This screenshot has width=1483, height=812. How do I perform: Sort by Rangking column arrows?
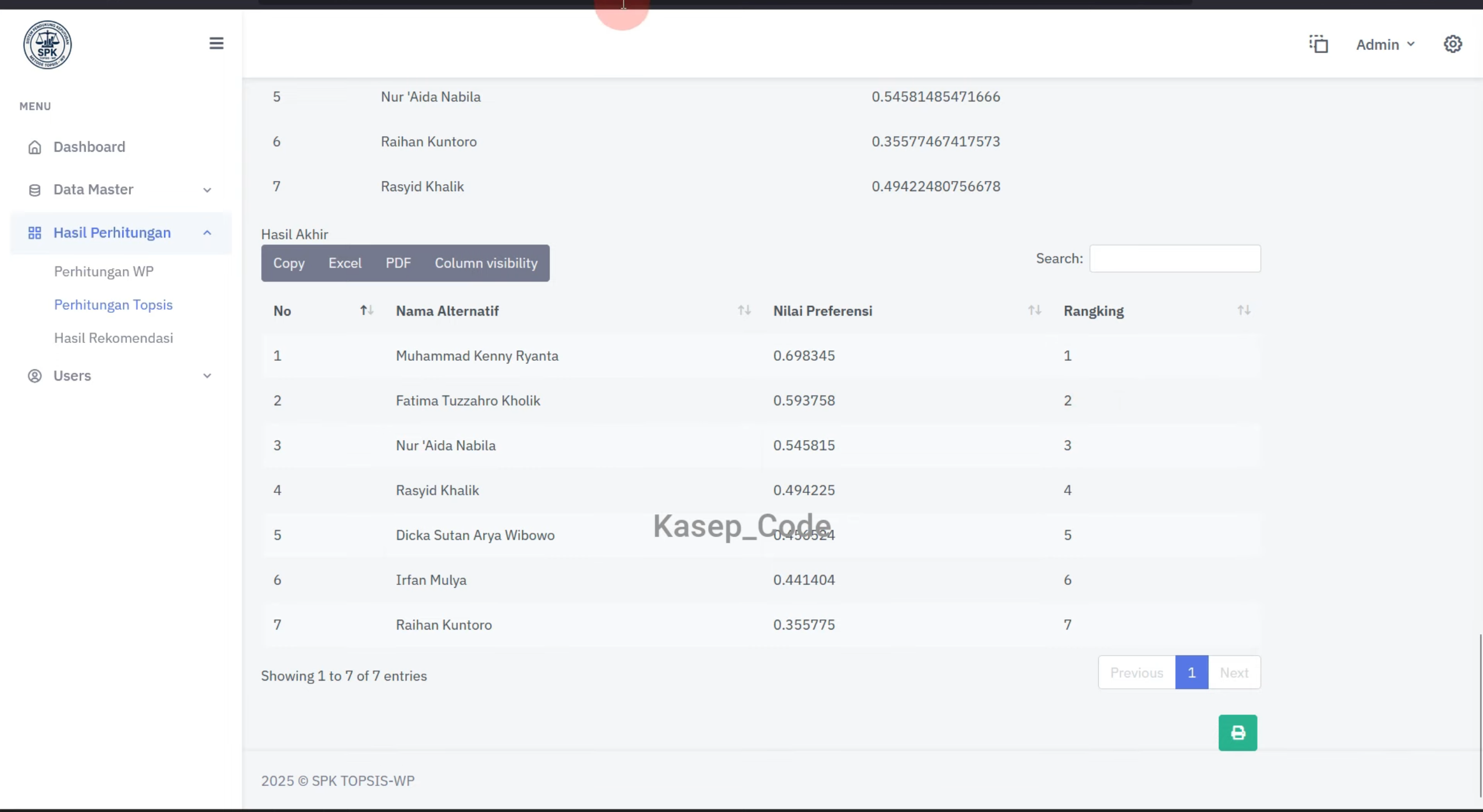1244,310
